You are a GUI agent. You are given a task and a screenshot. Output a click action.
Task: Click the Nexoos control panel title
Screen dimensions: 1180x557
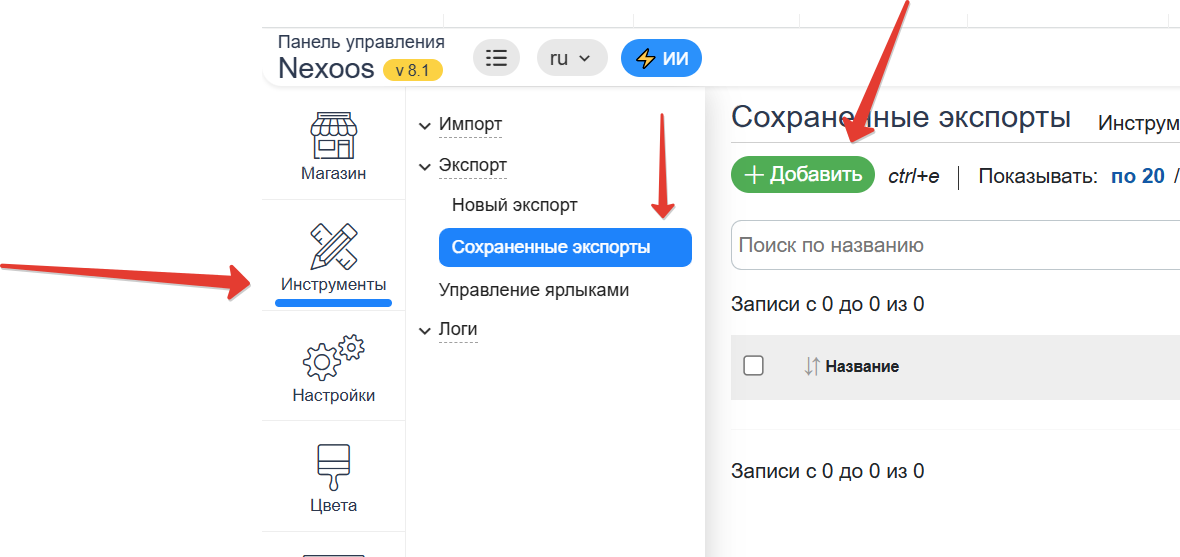(326, 68)
